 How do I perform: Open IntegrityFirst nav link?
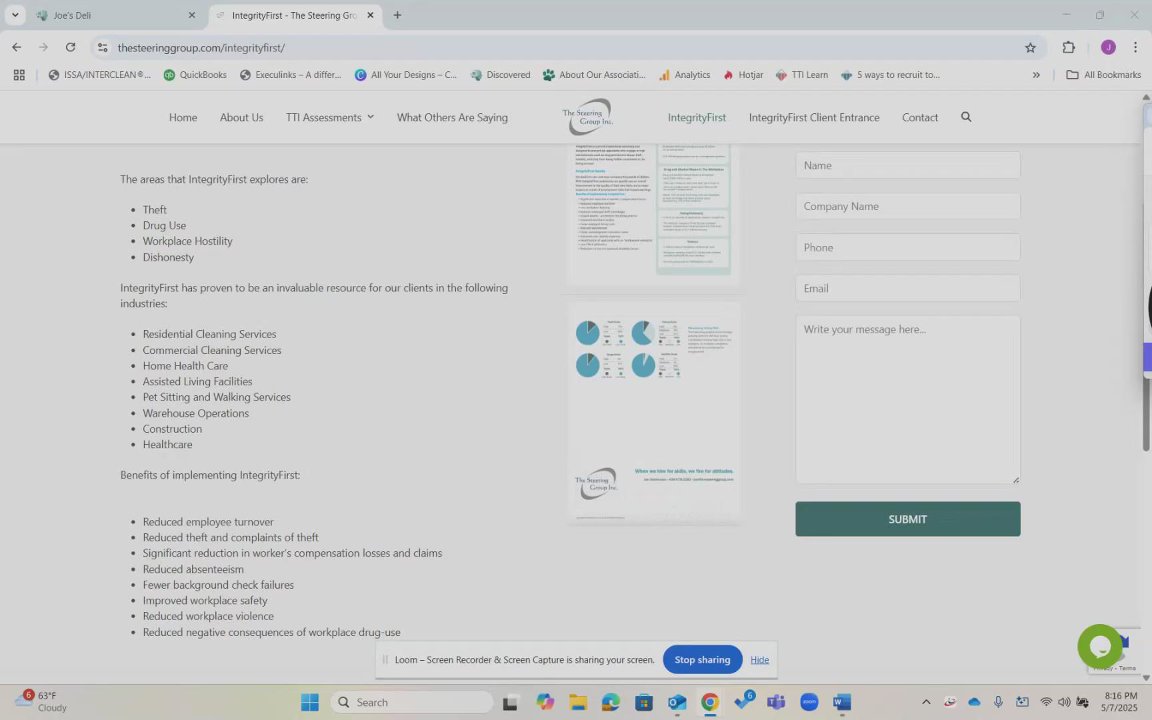coord(696,117)
